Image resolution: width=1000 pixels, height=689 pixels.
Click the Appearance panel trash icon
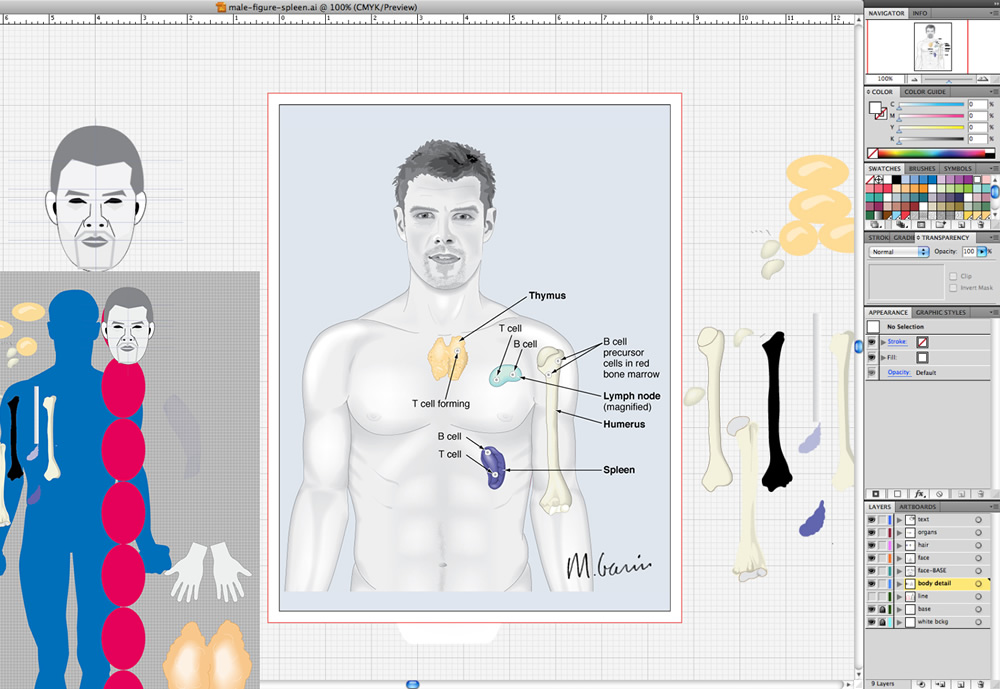982,494
